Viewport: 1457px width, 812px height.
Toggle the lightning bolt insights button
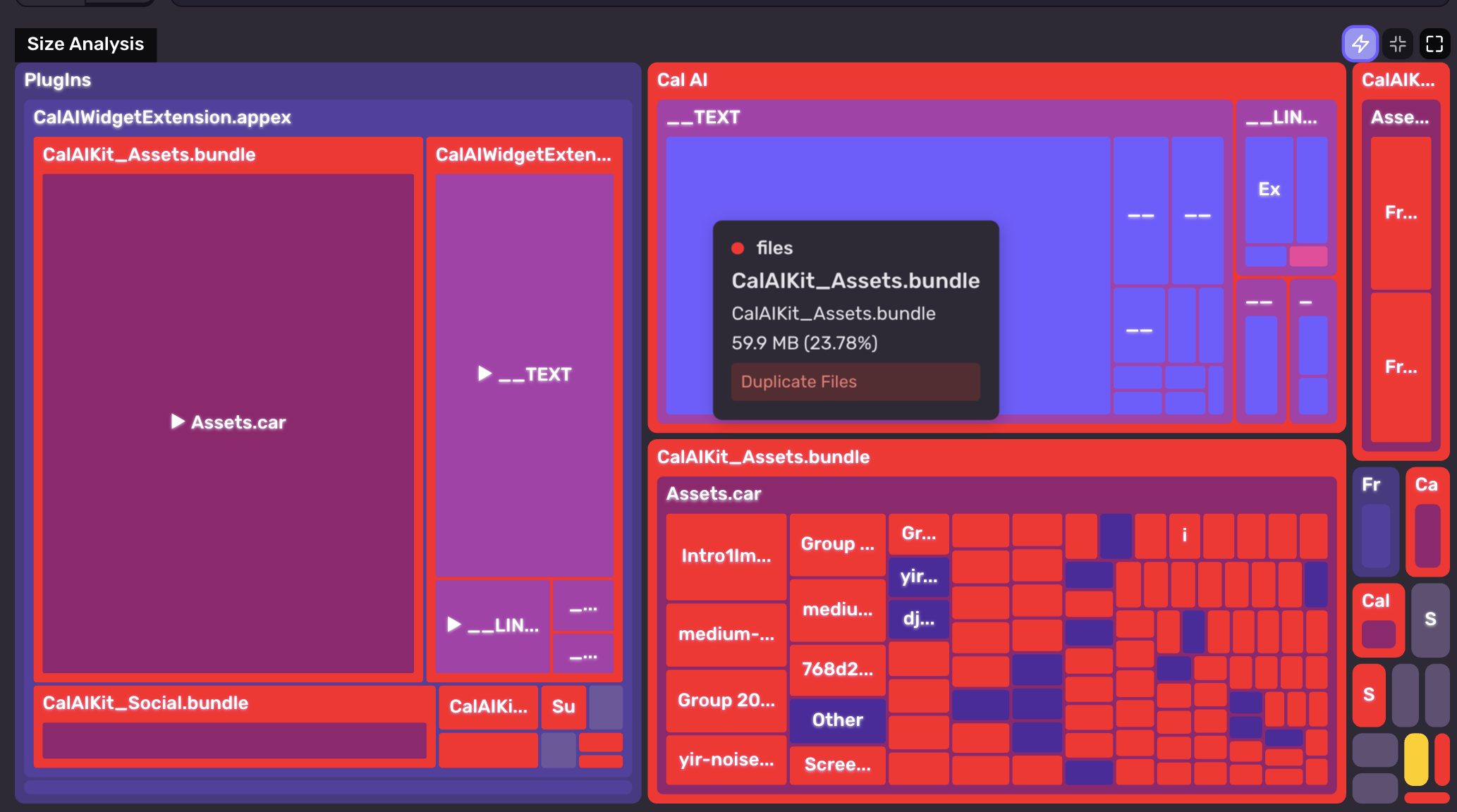click(1360, 44)
